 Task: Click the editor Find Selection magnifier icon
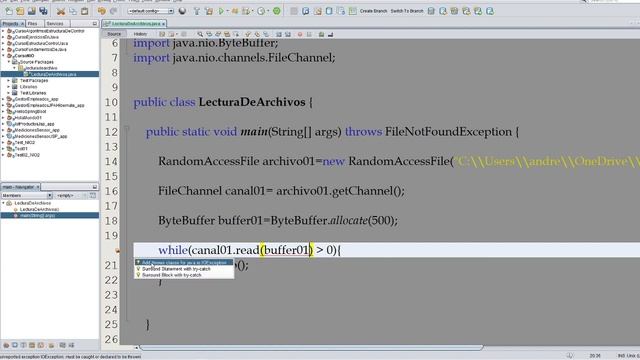point(200,34)
